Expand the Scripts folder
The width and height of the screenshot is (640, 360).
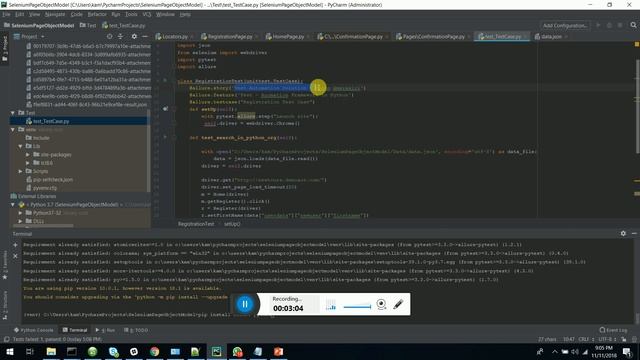click(x=20, y=171)
